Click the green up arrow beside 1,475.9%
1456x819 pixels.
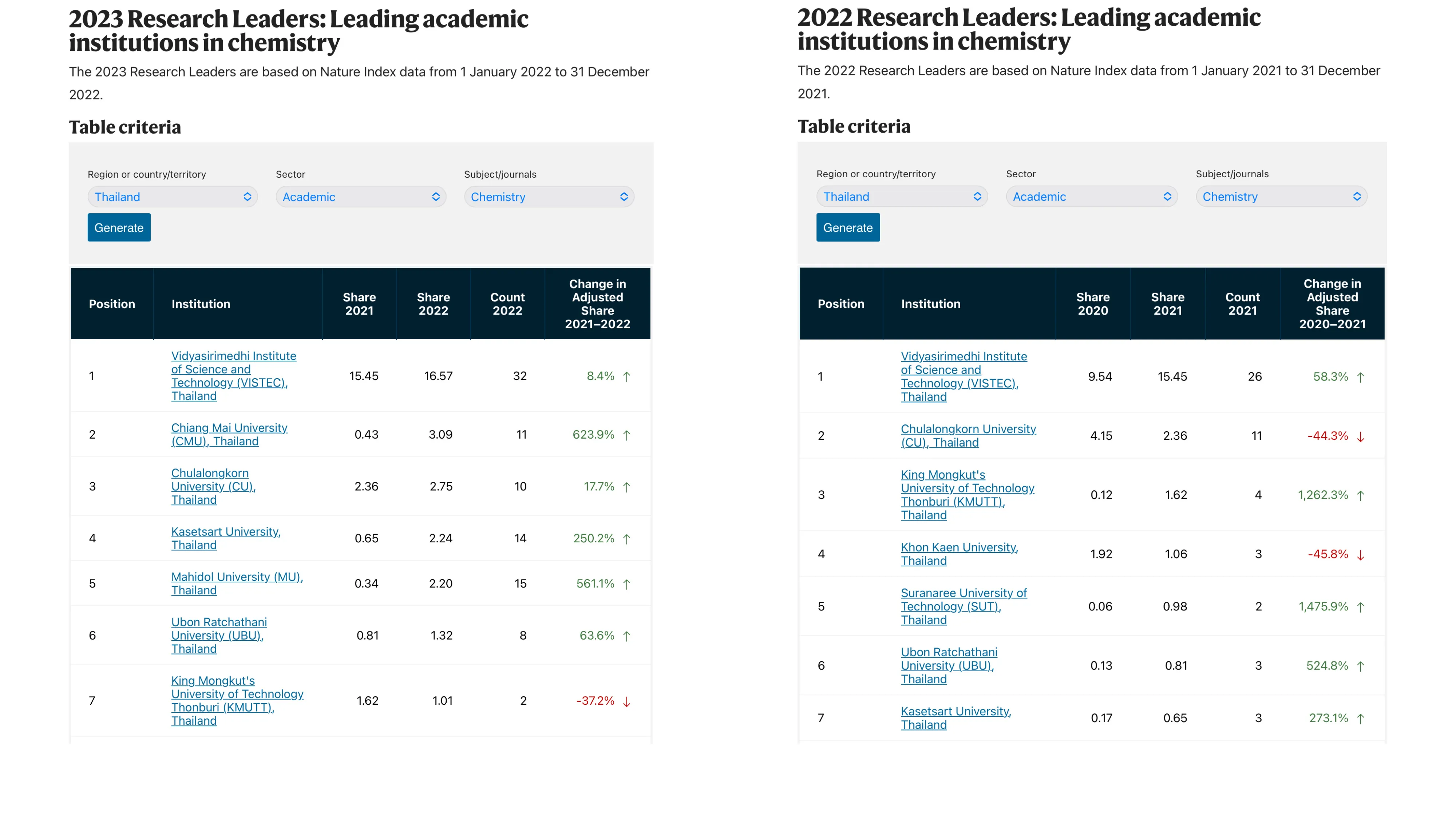(1361, 607)
